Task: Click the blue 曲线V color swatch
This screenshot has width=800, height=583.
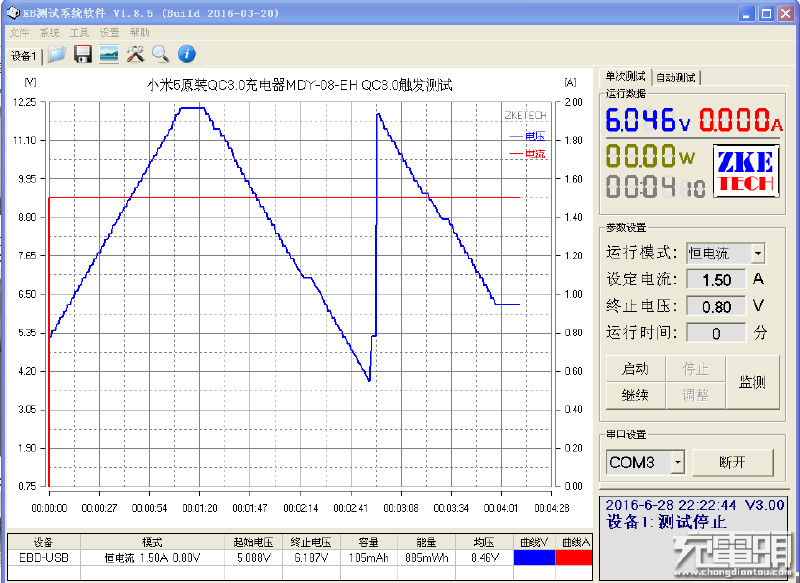Action: click(533, 558)
